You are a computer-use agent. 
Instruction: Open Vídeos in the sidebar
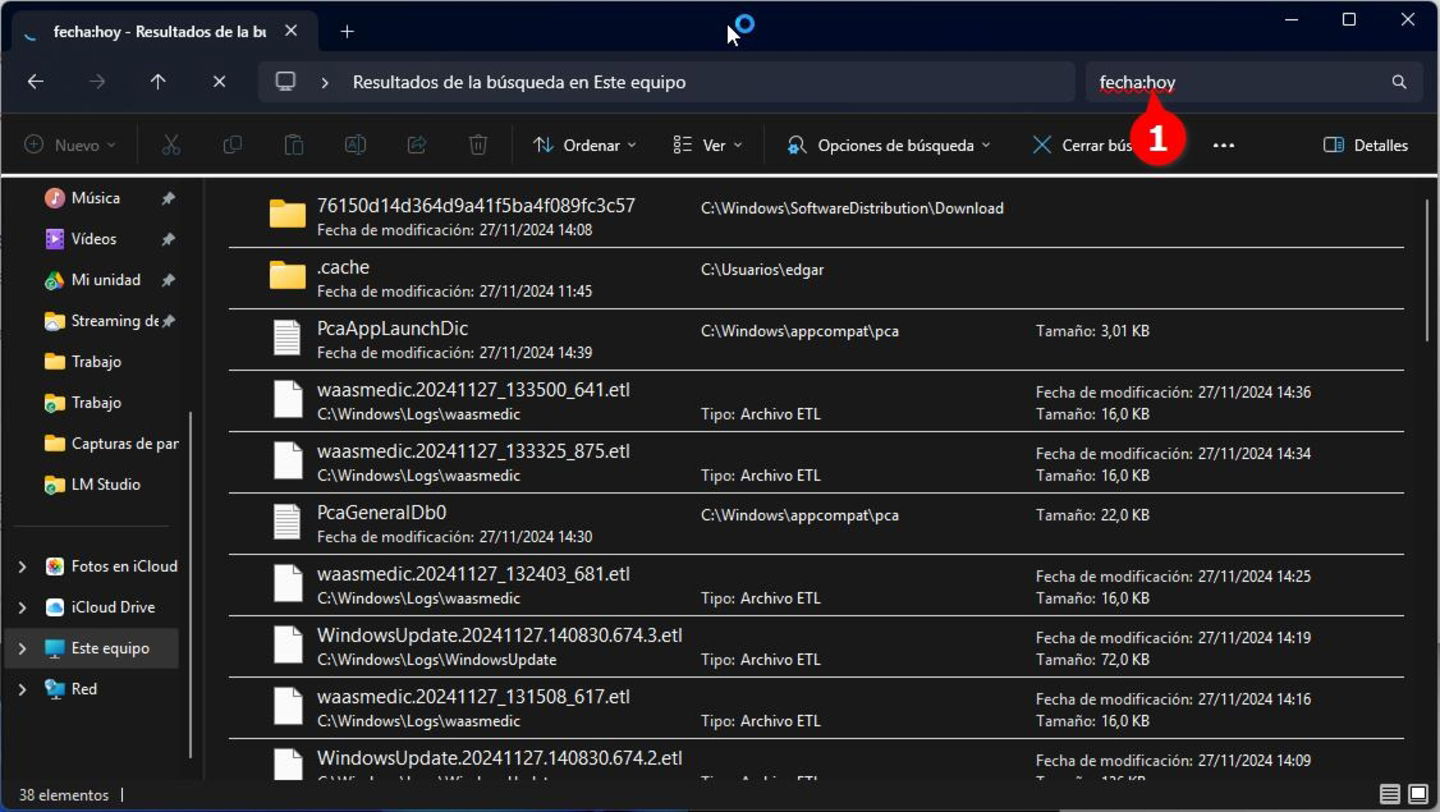(94, 239)
